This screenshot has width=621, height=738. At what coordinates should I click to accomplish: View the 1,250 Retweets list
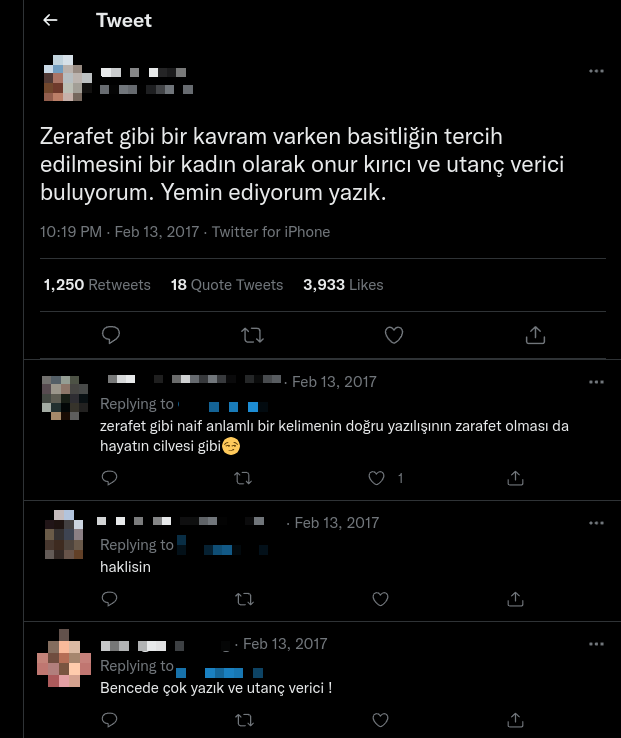coord(97,285)
